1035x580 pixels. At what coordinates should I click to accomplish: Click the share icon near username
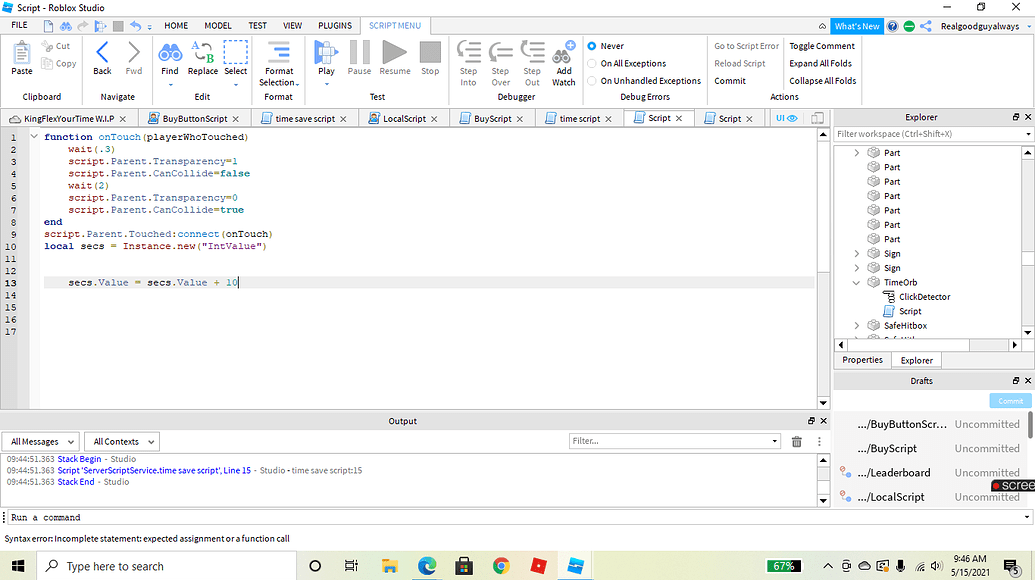925,26
